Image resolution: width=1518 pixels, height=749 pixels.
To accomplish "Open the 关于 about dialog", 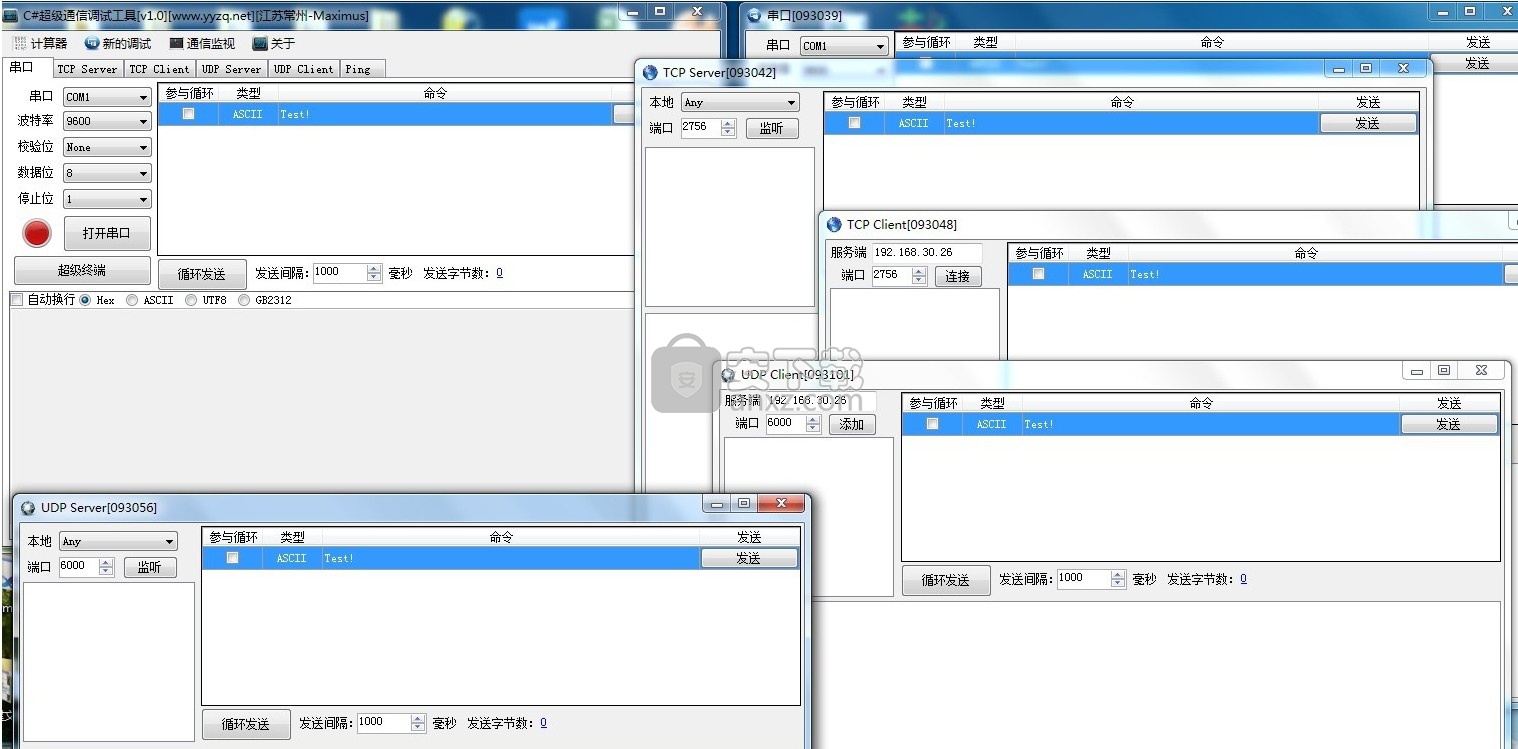I will 274,43.
